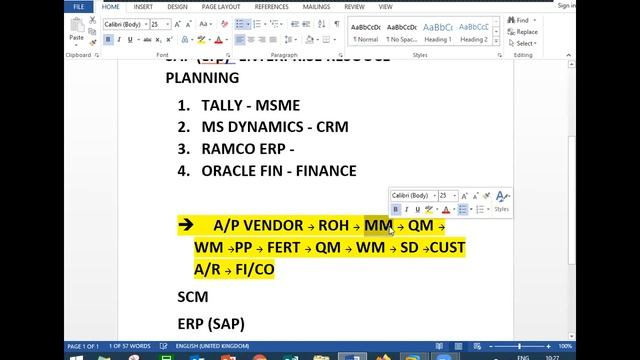This screenshot has height=360, width=640.
Task: Apply the No Spacing style
Action: (402, 32)
